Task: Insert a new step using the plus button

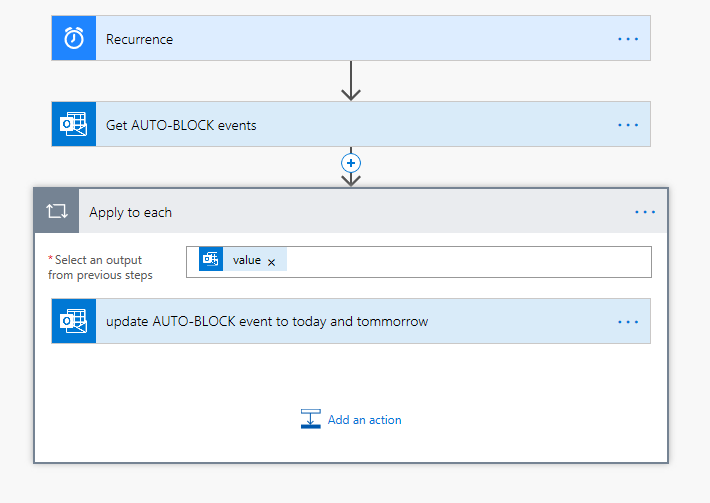Action: point(350,162)
